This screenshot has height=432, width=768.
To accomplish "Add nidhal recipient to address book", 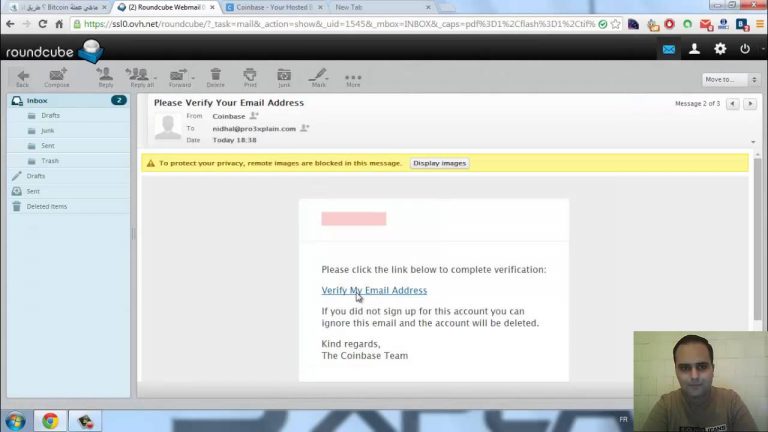I will (304, 128).
